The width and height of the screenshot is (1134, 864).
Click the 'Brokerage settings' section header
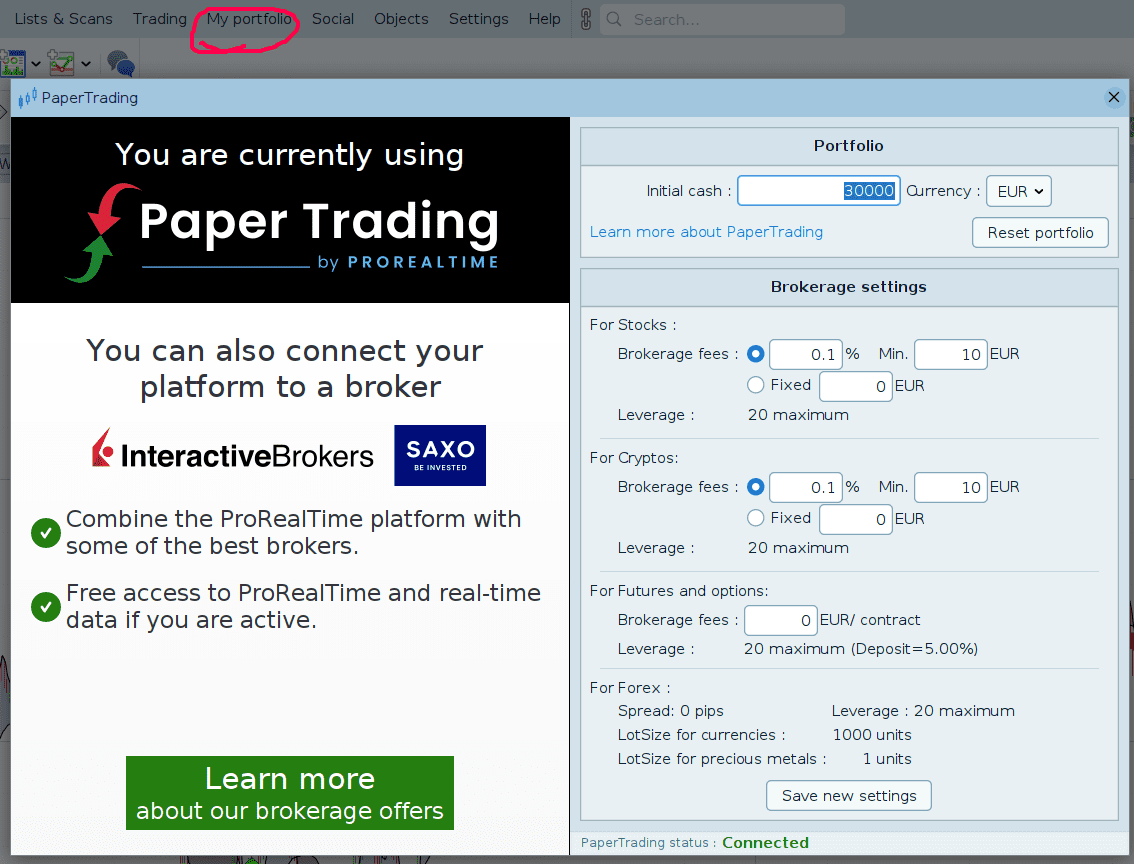pyautogui.click(x=848, y=286)
